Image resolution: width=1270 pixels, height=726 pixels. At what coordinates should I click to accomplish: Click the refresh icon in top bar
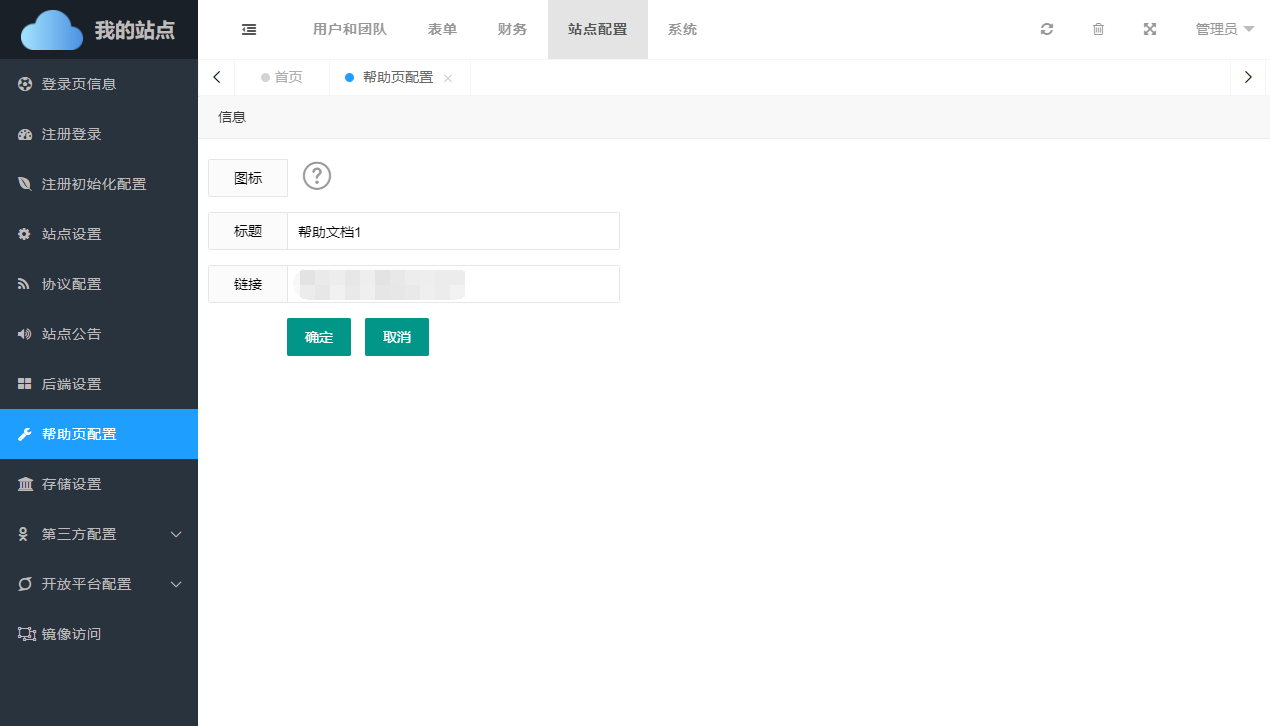point(1047,30)
